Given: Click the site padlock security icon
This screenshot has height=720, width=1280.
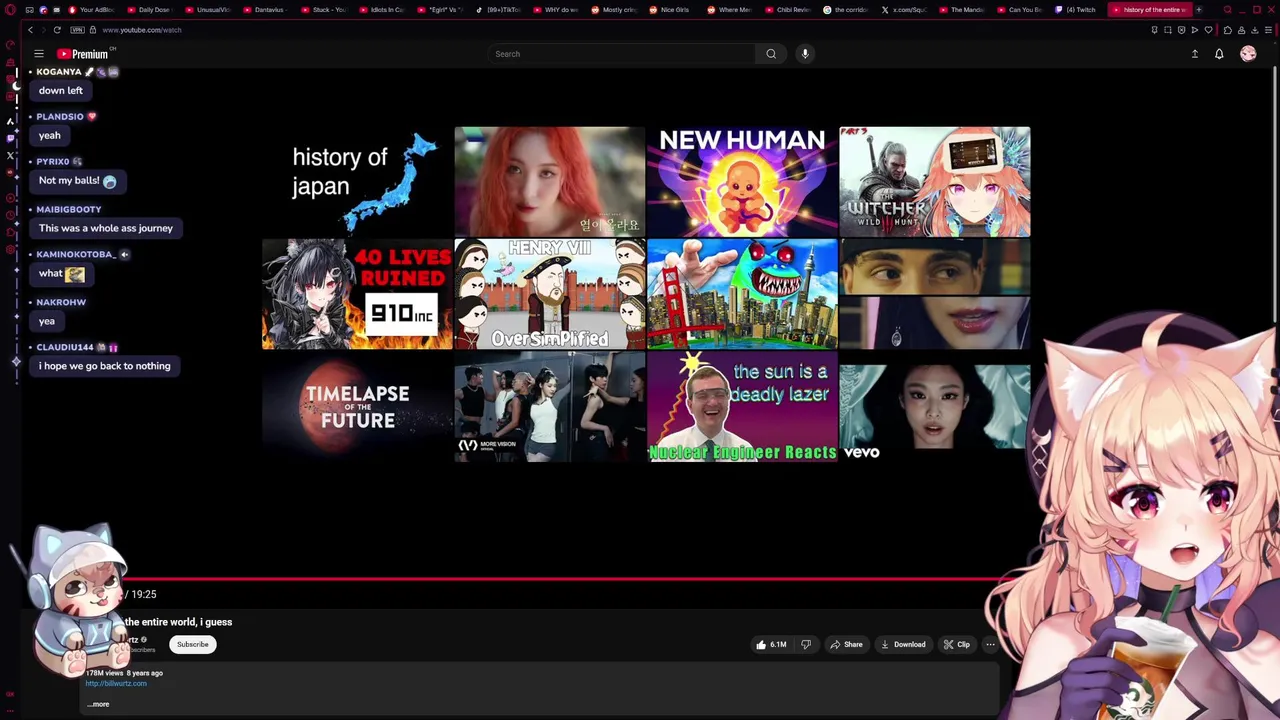Looking at the screenshot, I should click(93, 30).
